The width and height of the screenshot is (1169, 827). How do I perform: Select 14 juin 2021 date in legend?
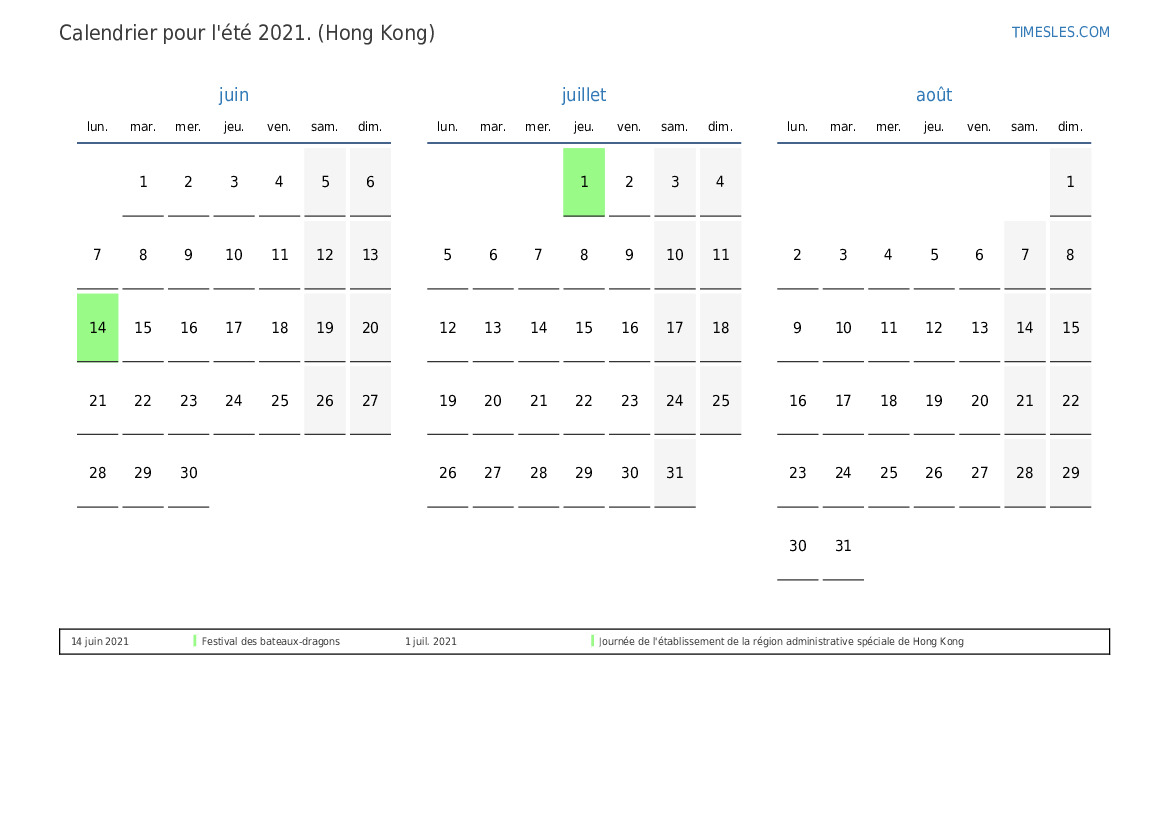(x=100, y=641)
